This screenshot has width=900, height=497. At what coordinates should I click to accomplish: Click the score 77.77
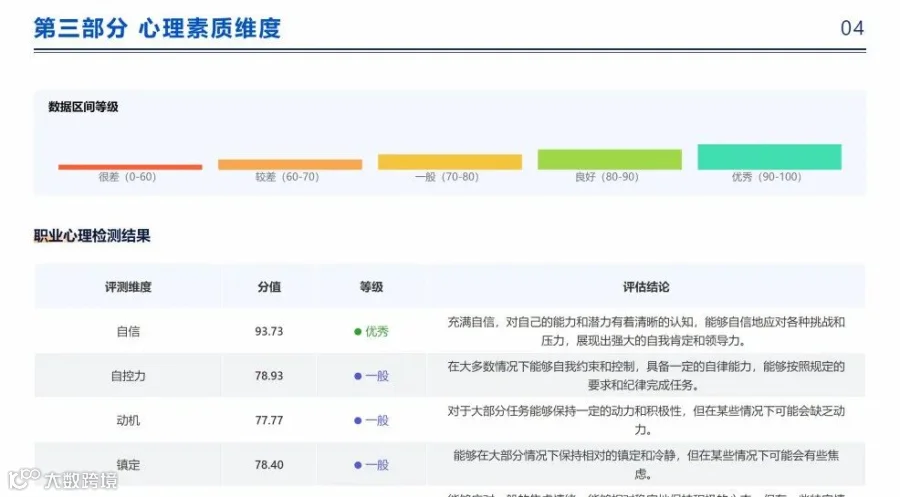[x=269, y=420]
